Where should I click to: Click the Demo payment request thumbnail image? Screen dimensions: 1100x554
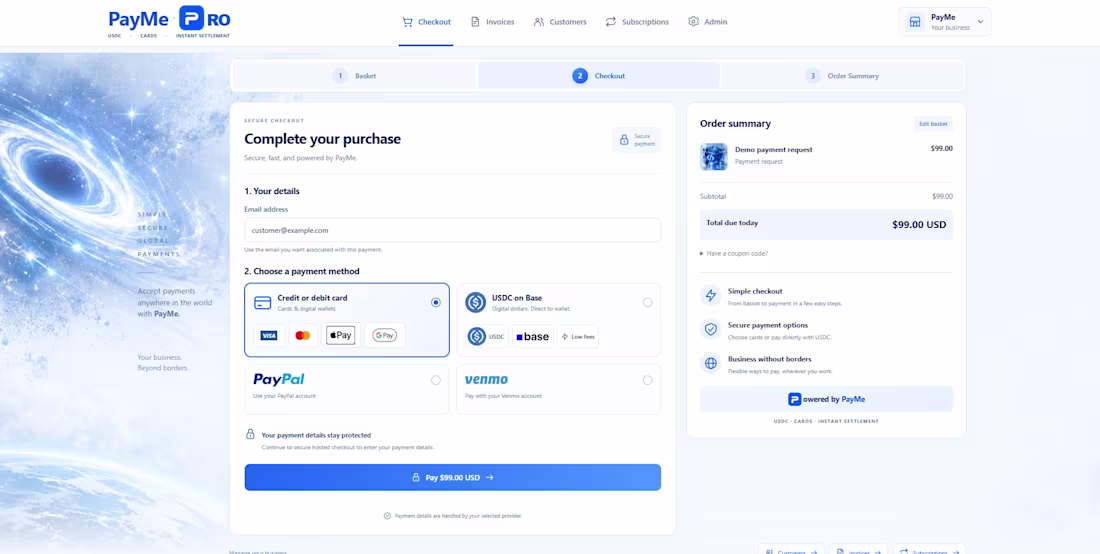pyautogui.click(x=713, y=156)
